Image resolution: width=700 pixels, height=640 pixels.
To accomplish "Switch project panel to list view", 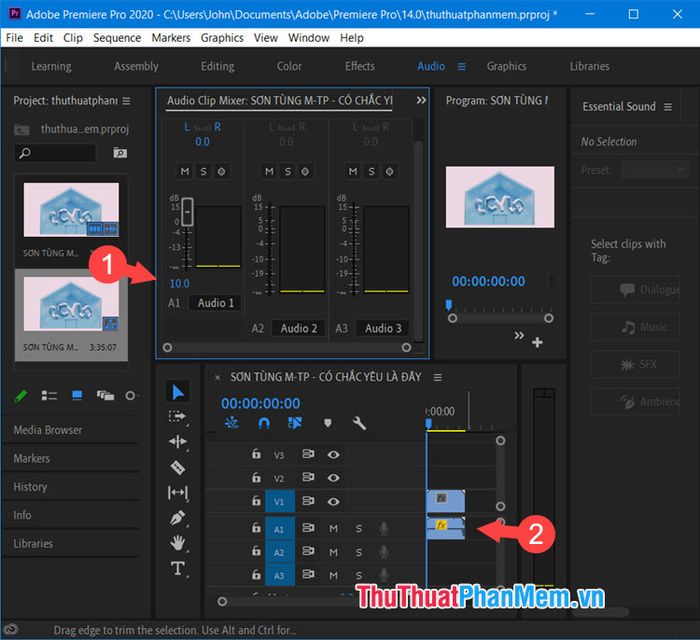I will (49, 395).
